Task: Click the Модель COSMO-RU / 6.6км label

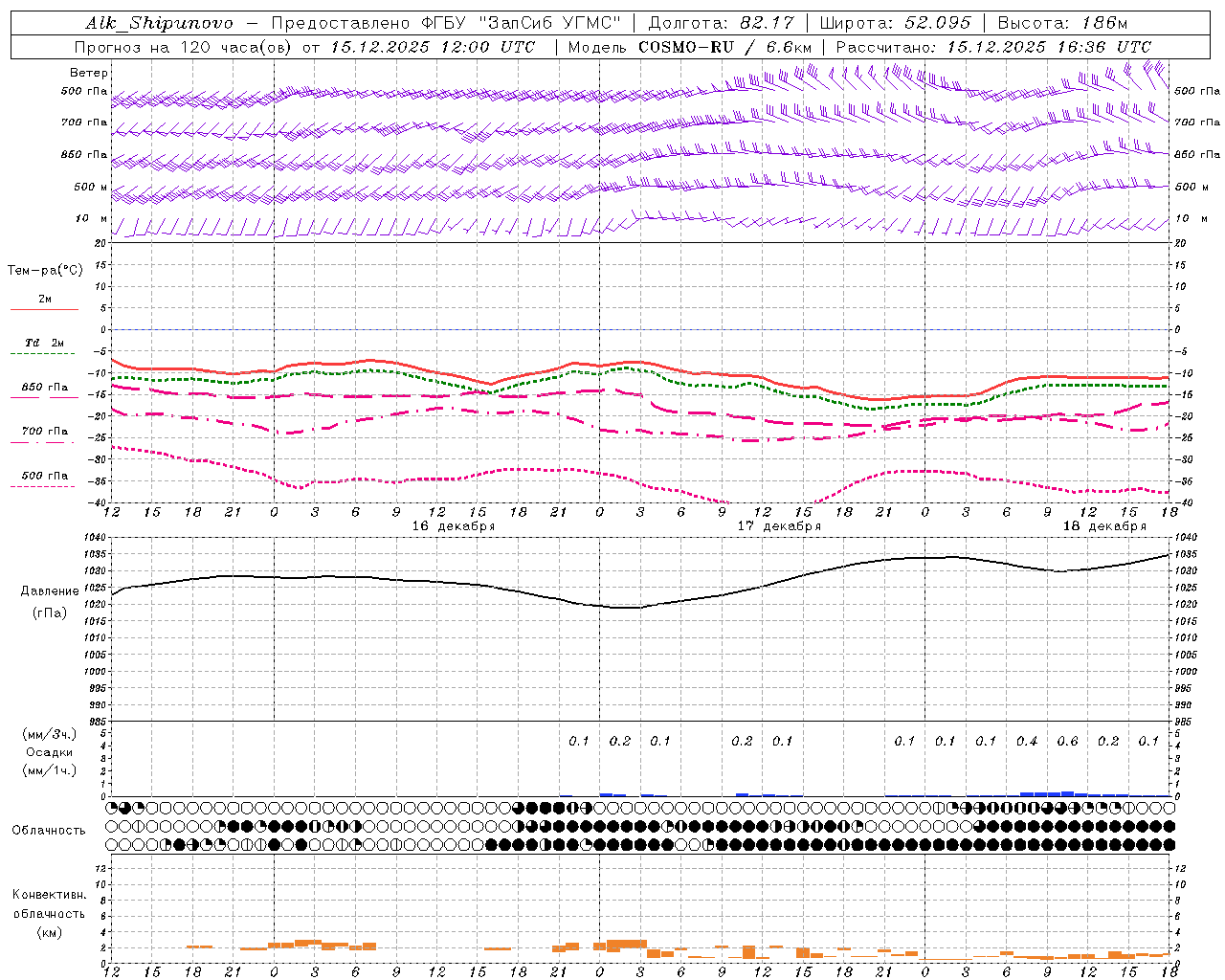Action: pos(689,47)
